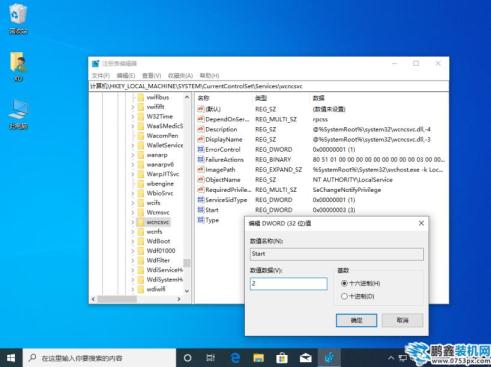Click the value data input field
The height and width of the screenshot is (367, 491).
[x=289, y=283]
